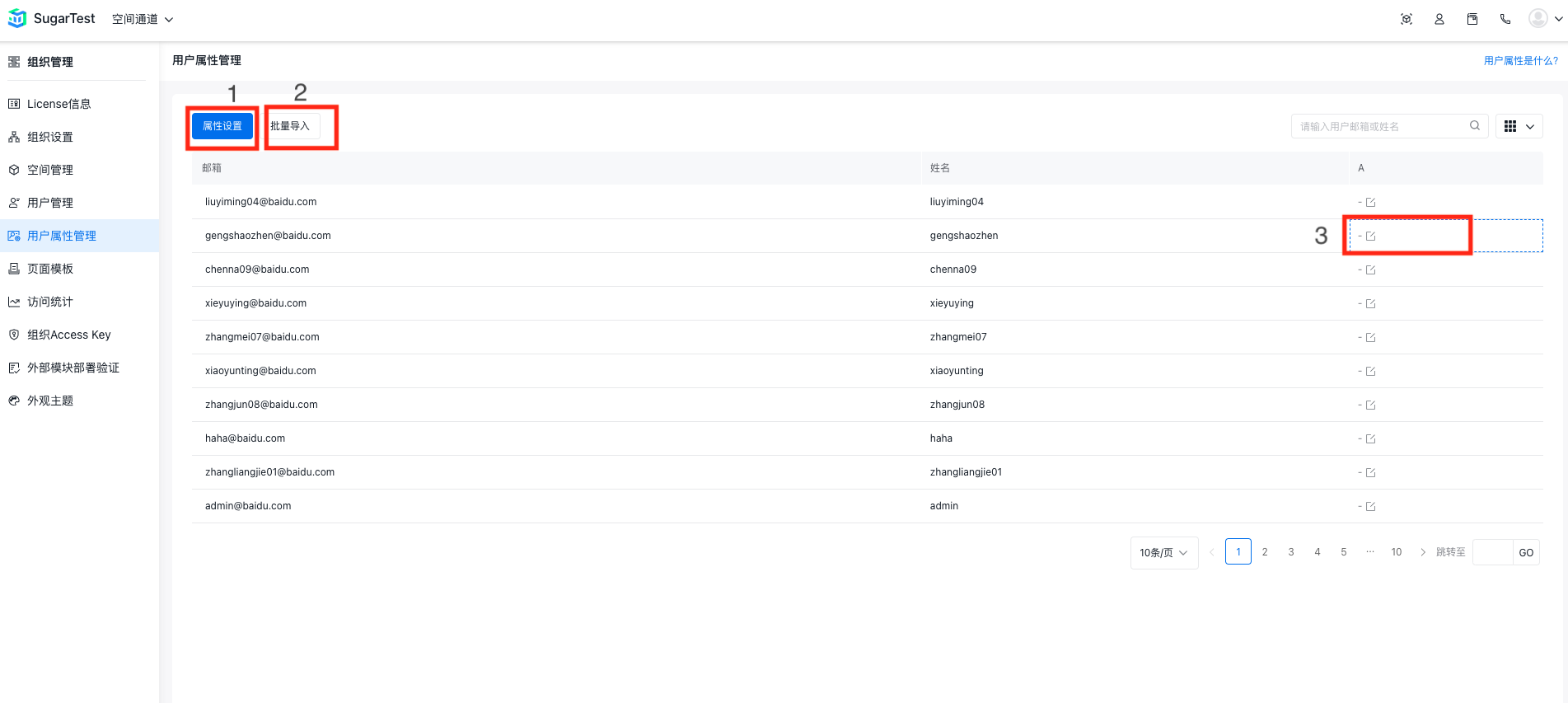Edit attribute A for chenna09
The width and height of the screenshot is (1568, 703).
tap(1371, 269)
